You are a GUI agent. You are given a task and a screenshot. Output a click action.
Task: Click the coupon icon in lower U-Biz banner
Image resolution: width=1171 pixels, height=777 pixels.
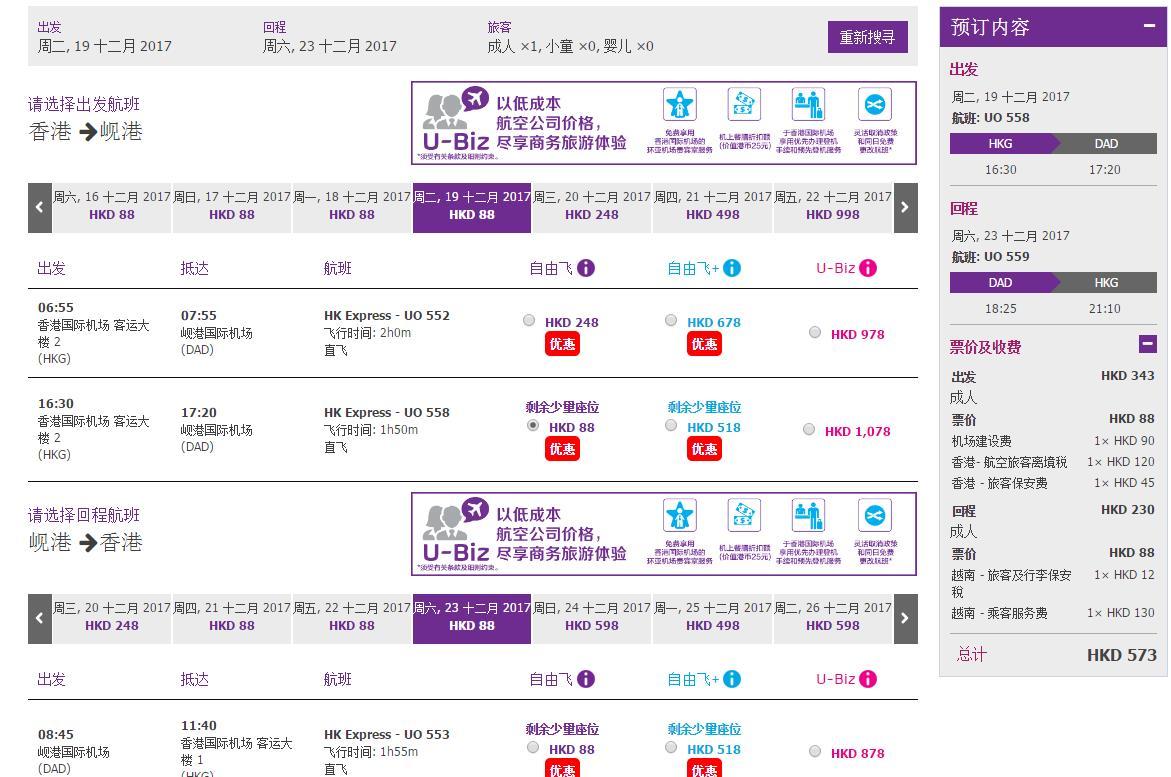click(744, 516)
